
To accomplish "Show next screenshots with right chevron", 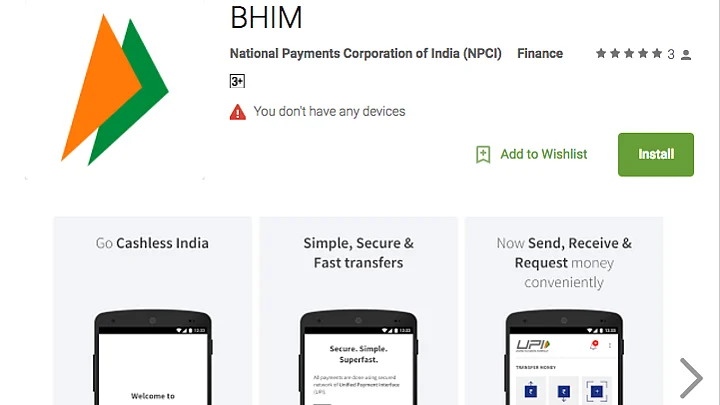I will 691,378.
